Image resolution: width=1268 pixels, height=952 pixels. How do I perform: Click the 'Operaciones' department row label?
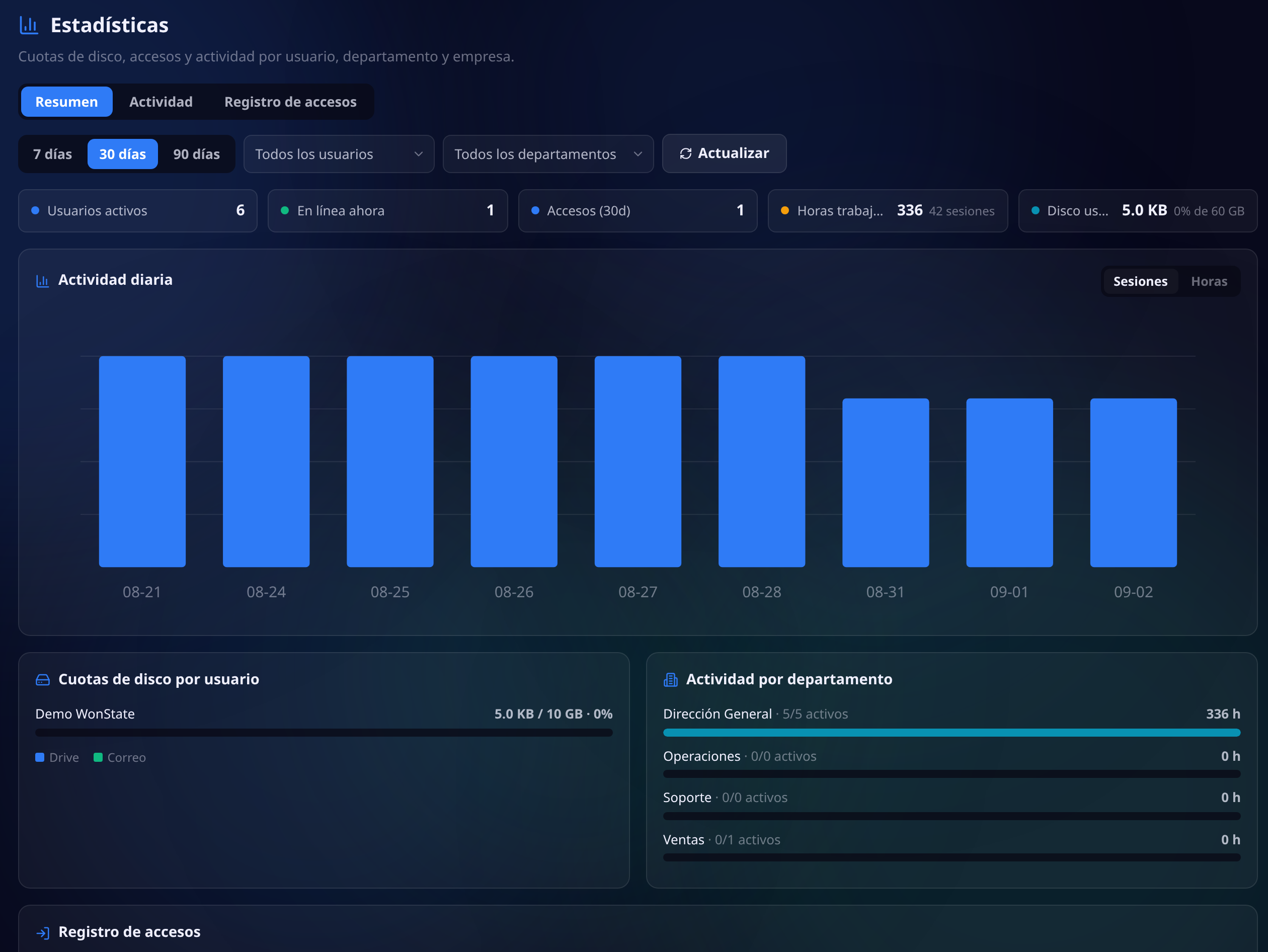pyautogui.click(x=701, y=756)
